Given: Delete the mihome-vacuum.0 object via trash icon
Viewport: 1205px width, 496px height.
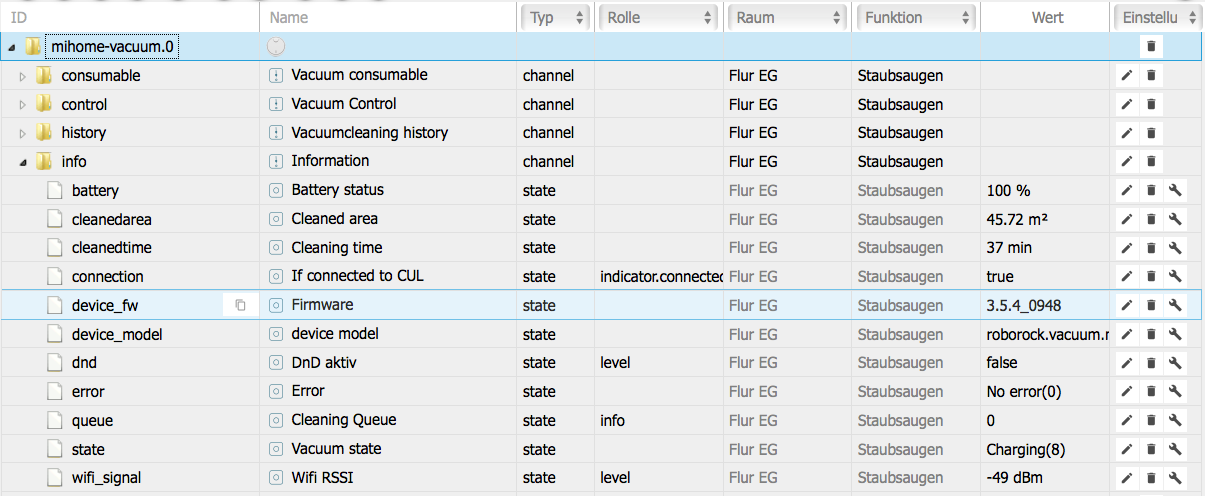Looking at the screenshot, I should coord(1151,46).
